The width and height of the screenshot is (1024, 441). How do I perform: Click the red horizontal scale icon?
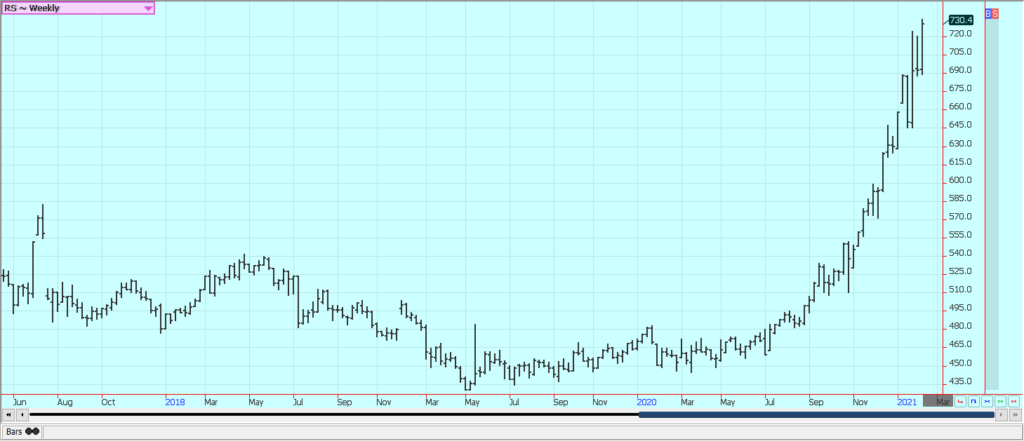coord(1014,400)
